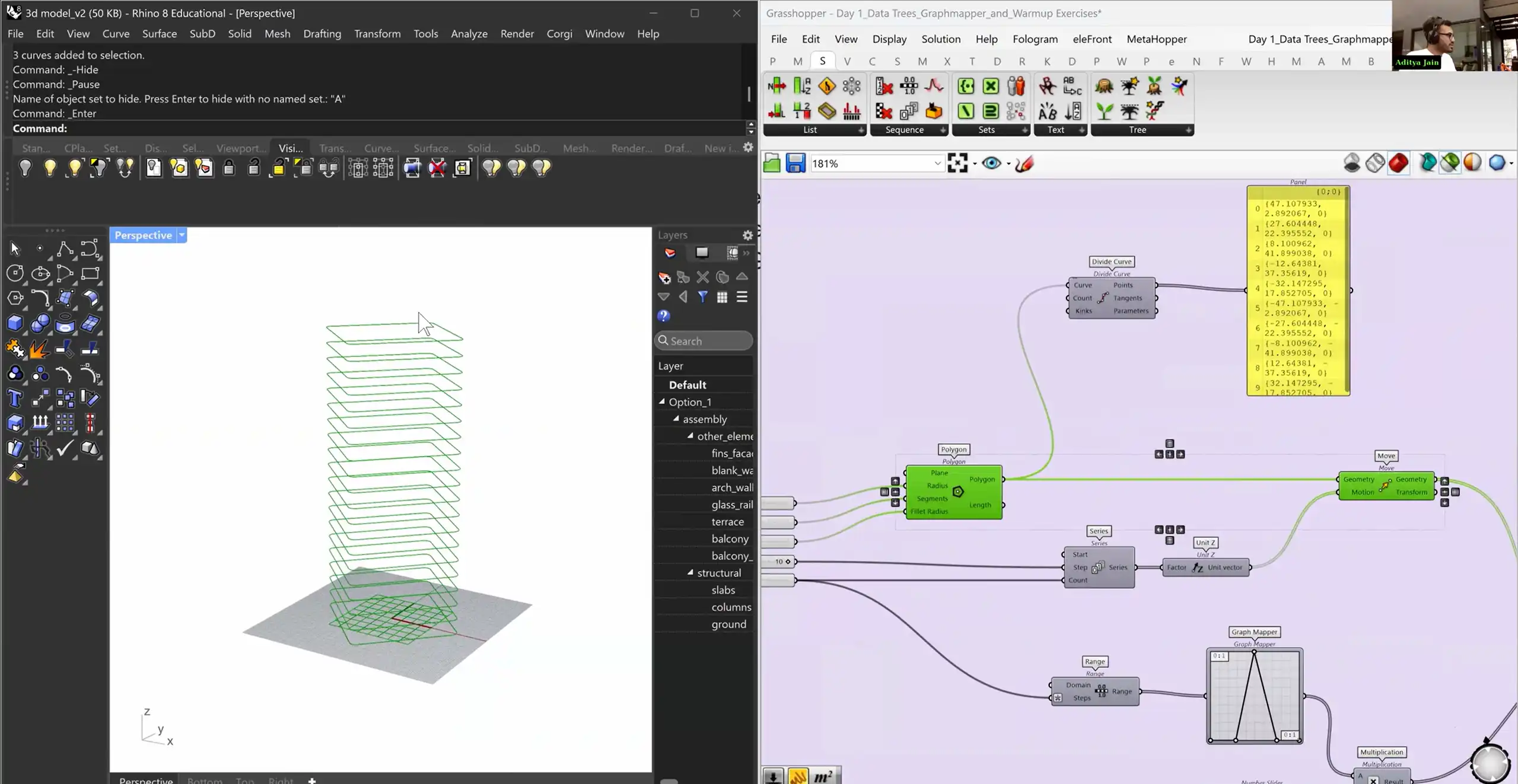Save the Grasshopper definition with the floppy disk icon

[795, 163]
